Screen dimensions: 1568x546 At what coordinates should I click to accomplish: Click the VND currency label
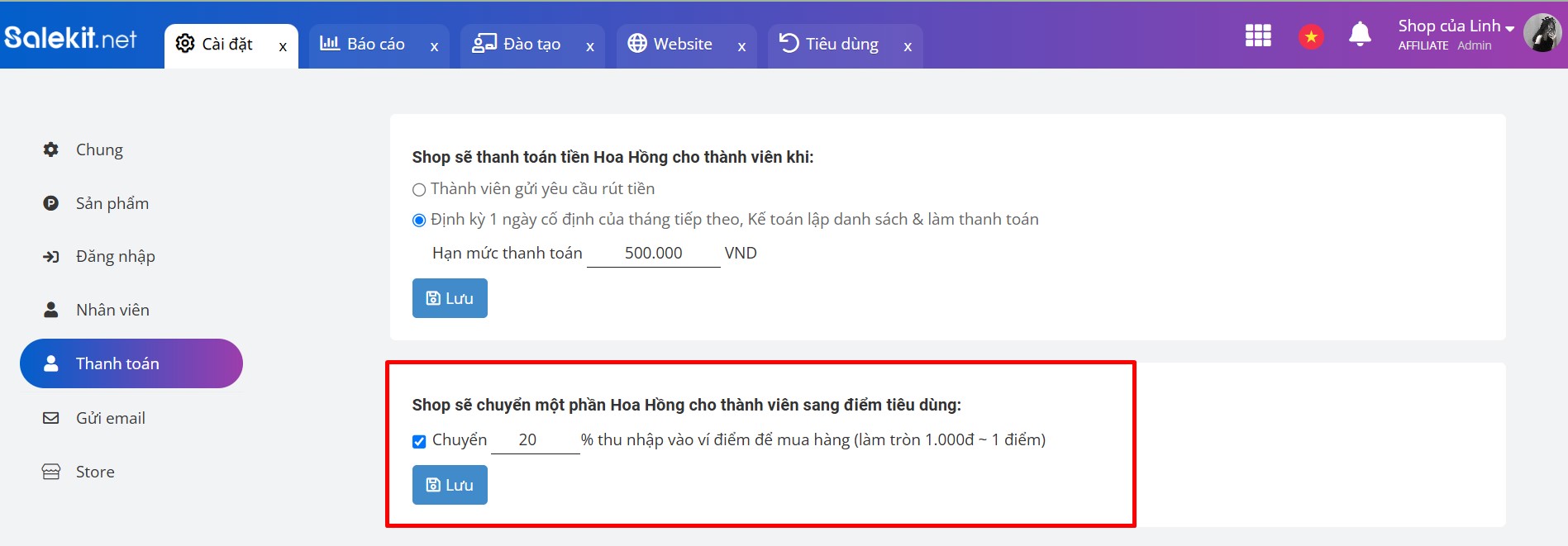(x=741, y=253)
